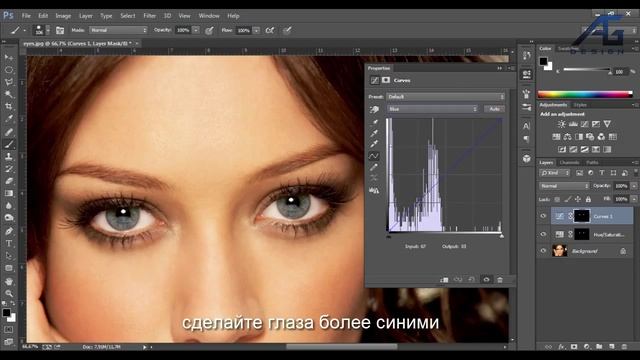640x360 pixels.
Task: Click the on-image adjustment tool in Curves
Action: tap(374, 109)
